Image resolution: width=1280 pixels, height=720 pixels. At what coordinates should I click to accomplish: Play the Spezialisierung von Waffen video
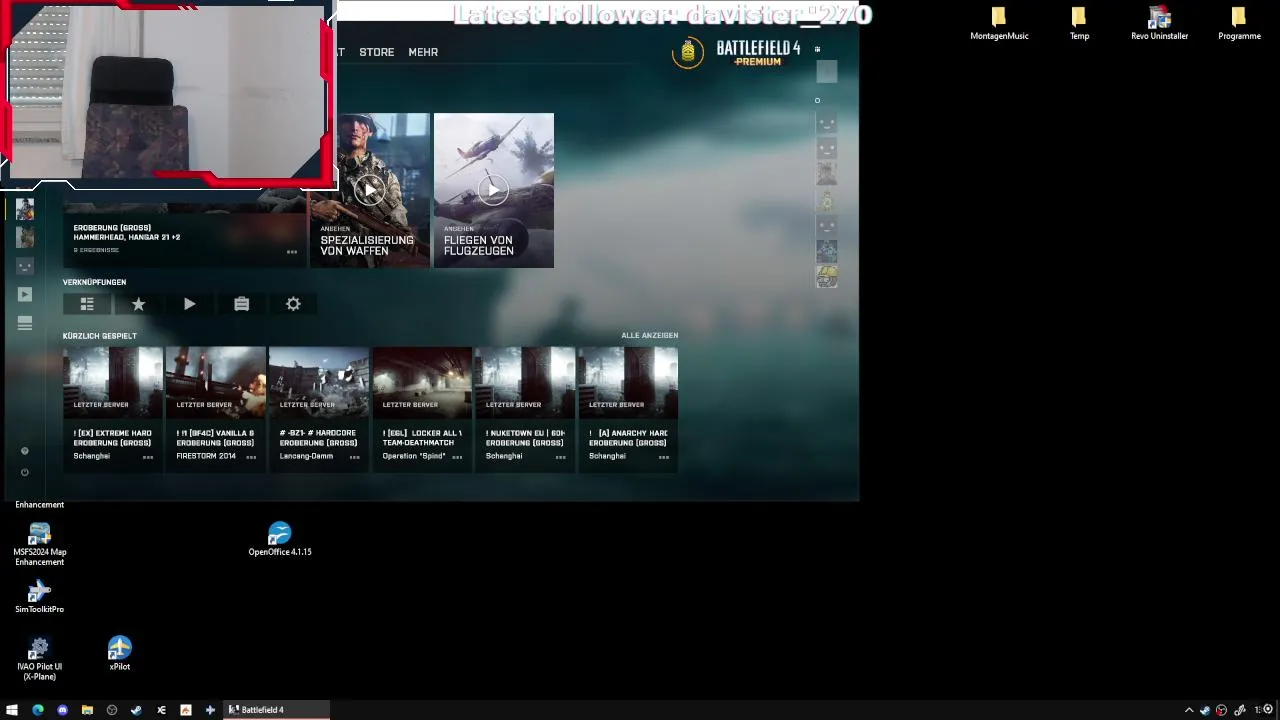[x=370, y=190]
